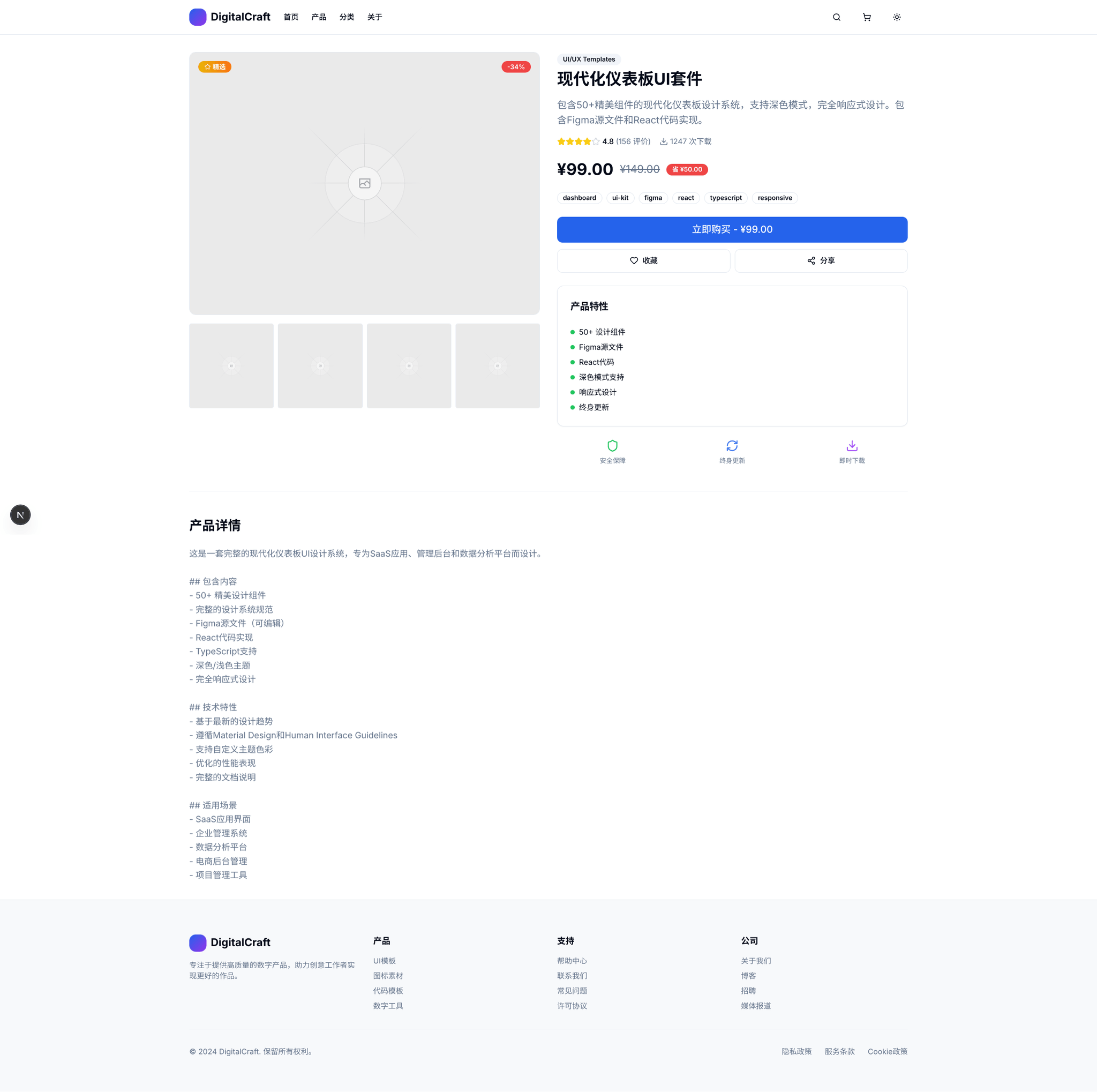Click the 即时下载 download icon
The image size is (1097, 1092).
(x=852, y=446)
